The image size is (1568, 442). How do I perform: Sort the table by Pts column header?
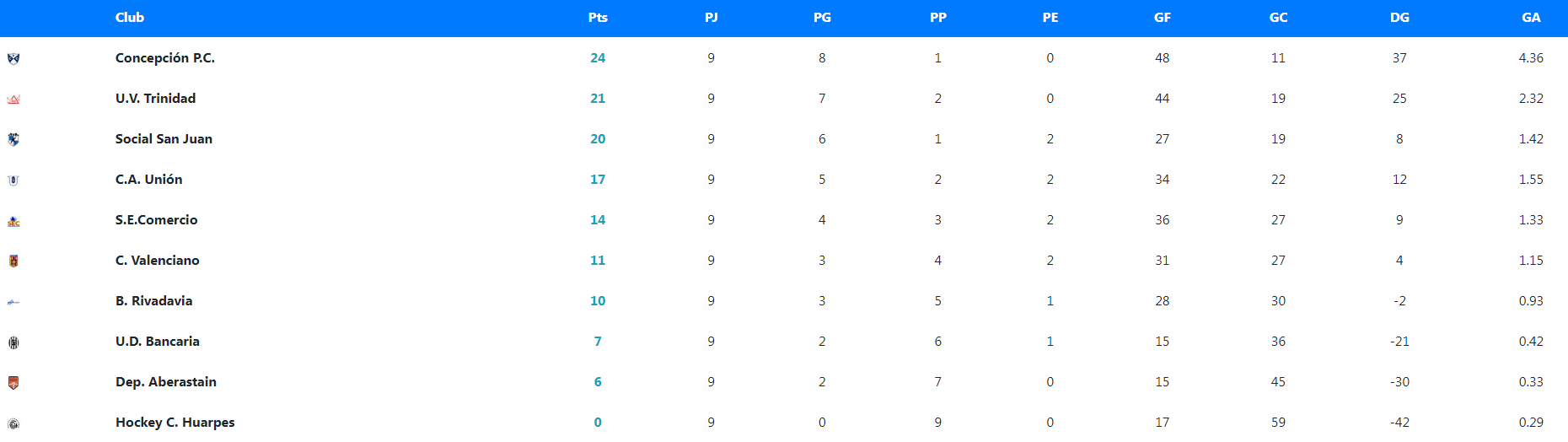tap(598, 18)
